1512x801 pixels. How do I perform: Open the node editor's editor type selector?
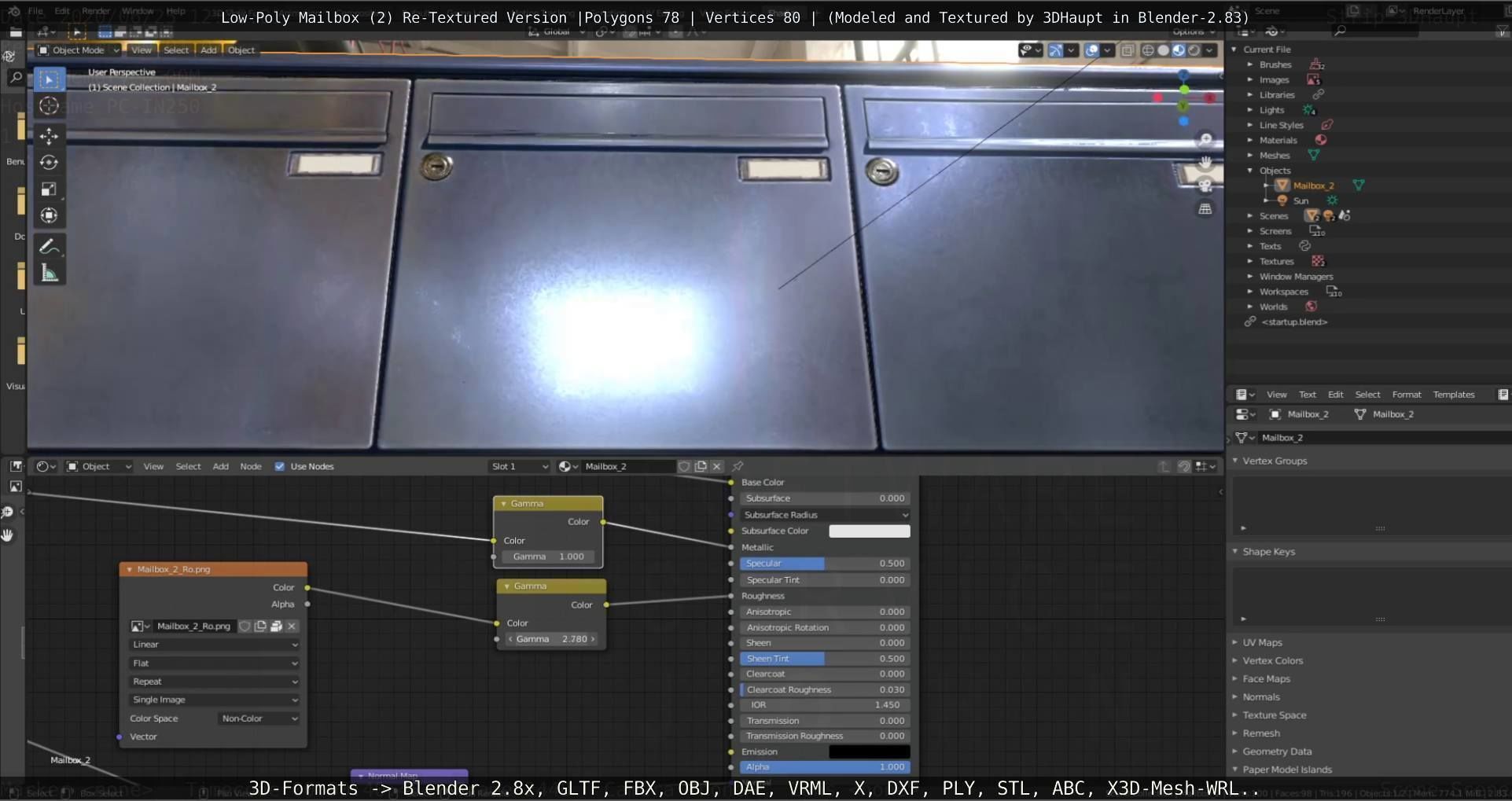click(46, 466)
